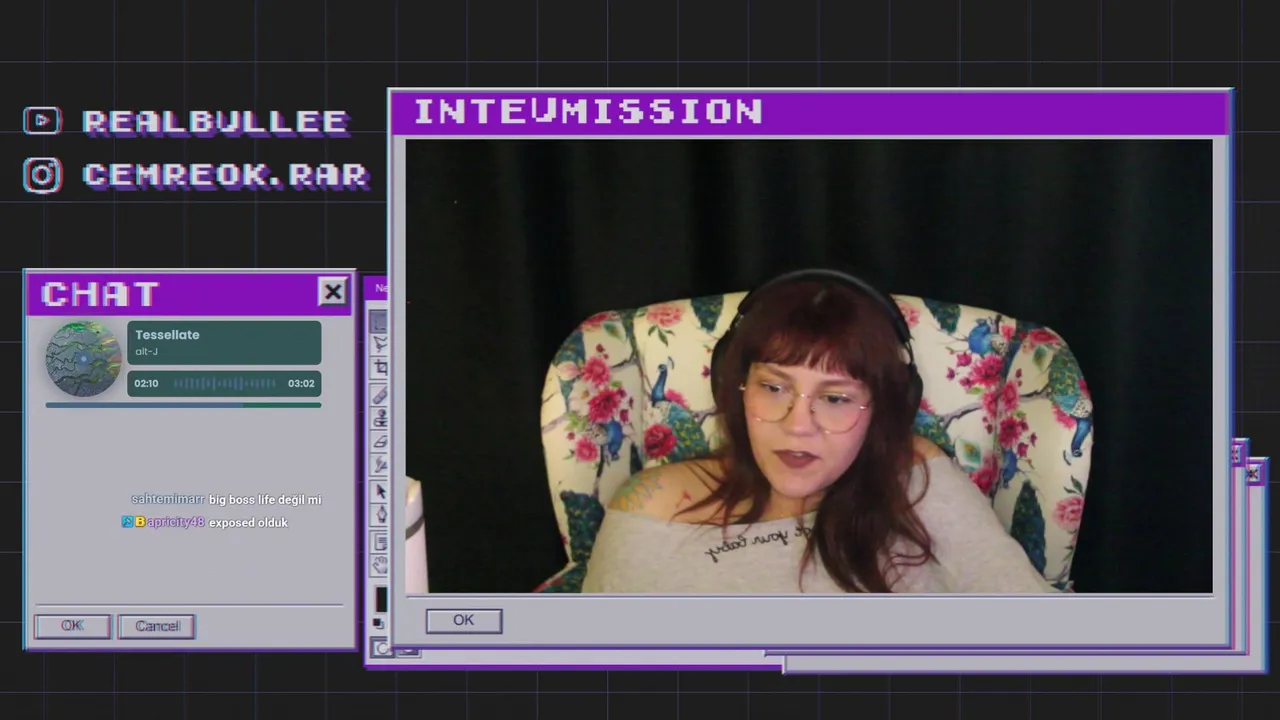Select the Healing Brush bandage tool
The width and height of the screenshot is (1280, 720).
tap(379, 394)
